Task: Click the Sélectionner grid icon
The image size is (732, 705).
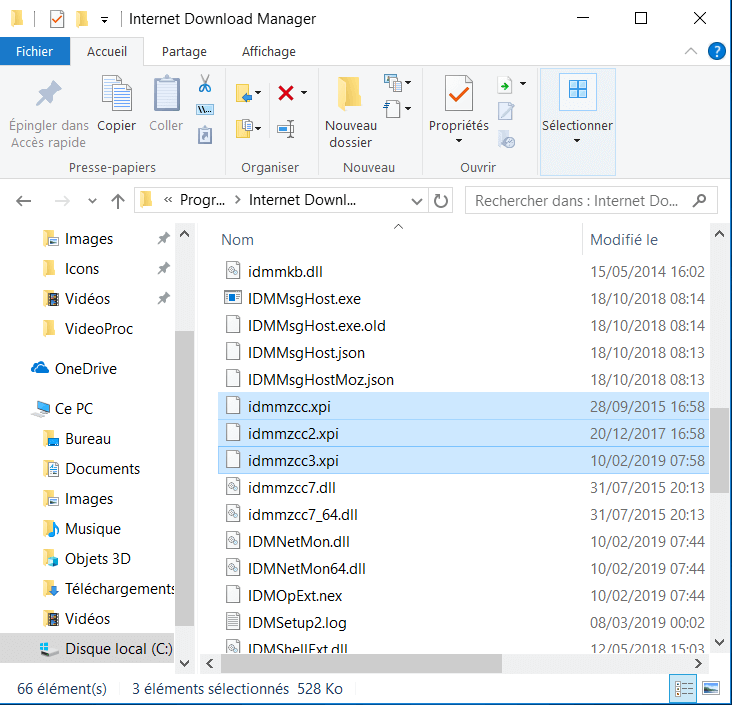Action: (x=577, y=89)
